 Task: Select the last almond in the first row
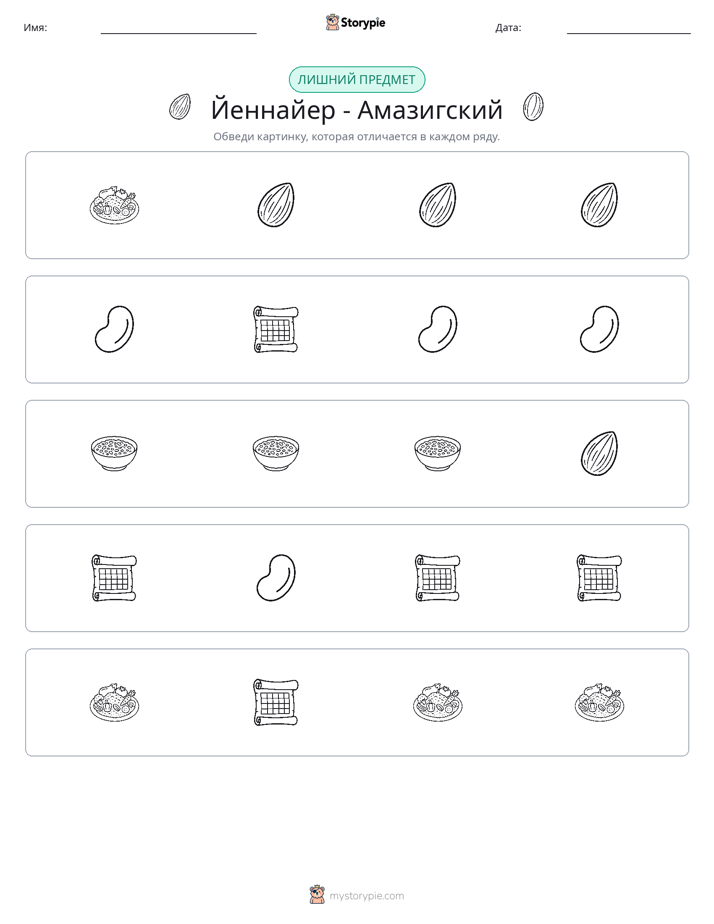[599, 205]
